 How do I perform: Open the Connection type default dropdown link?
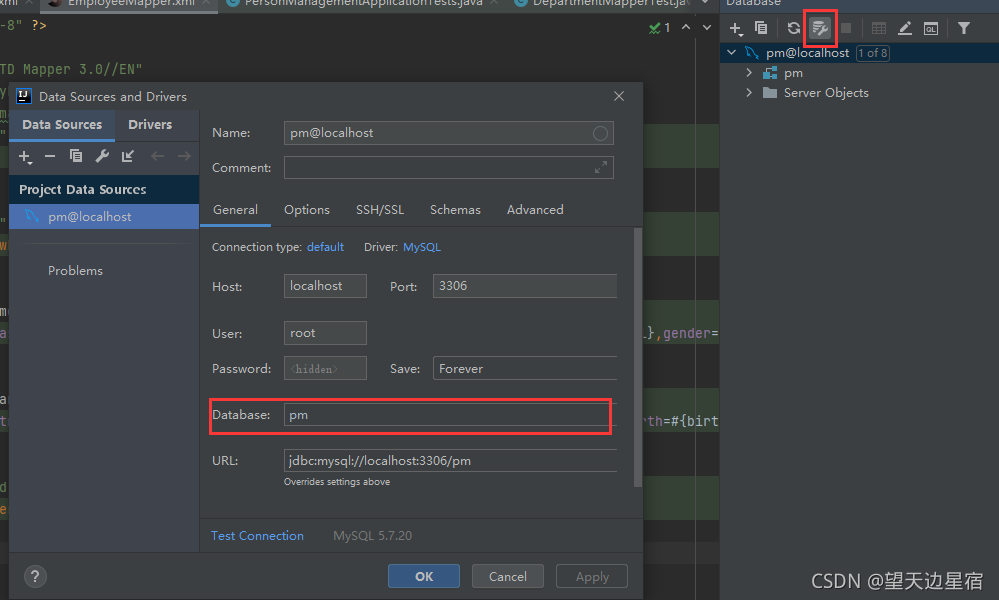click(x=325, y=247)
